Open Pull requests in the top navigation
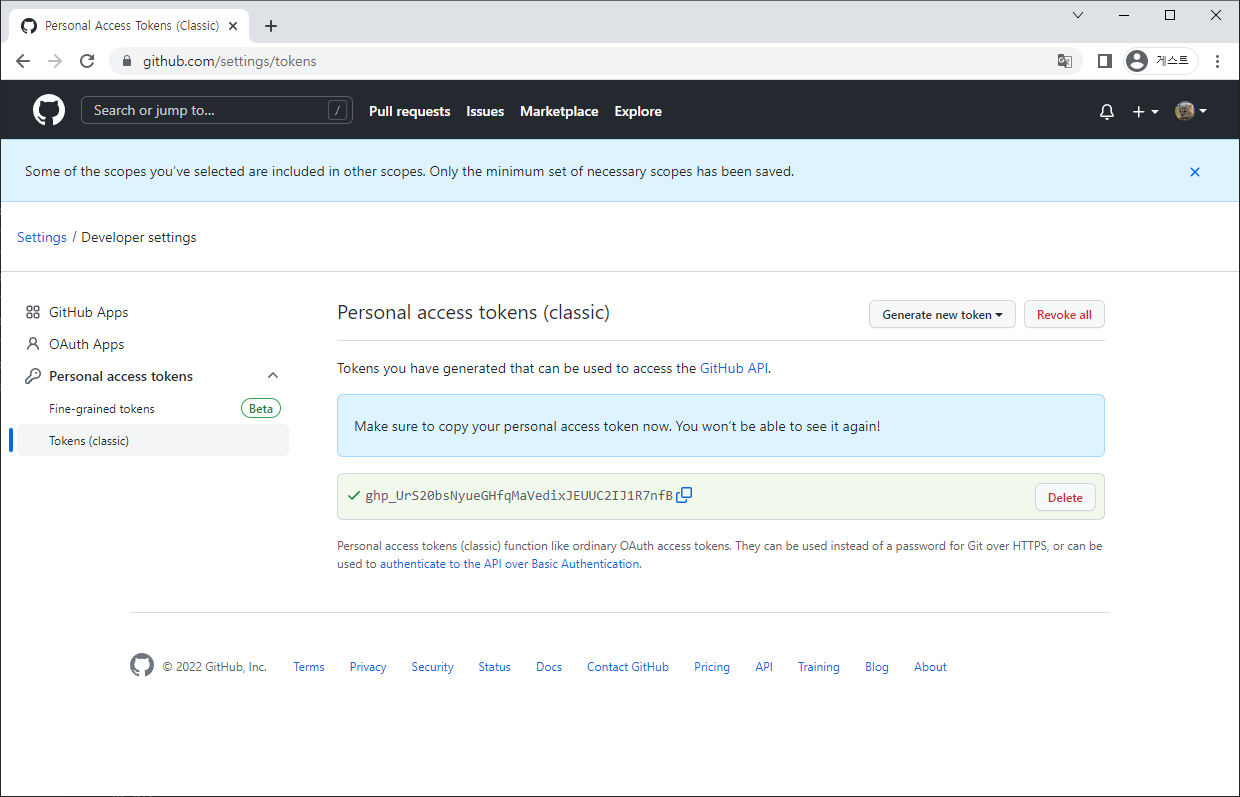Image resolution: width=1240 pixels, height=797 pixels. (x=409, y=112)
